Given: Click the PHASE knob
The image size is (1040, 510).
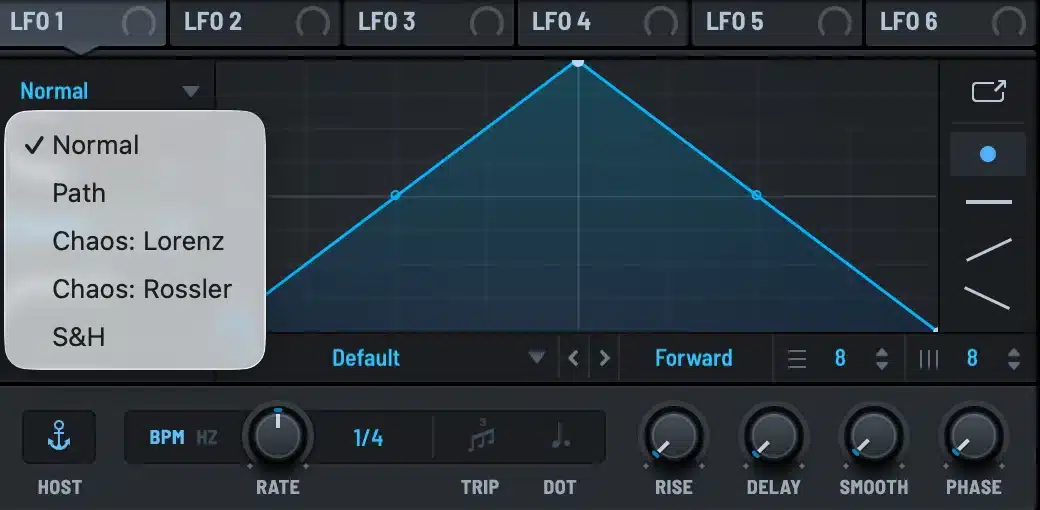Looking at the screenshot, I should (974, 437).
